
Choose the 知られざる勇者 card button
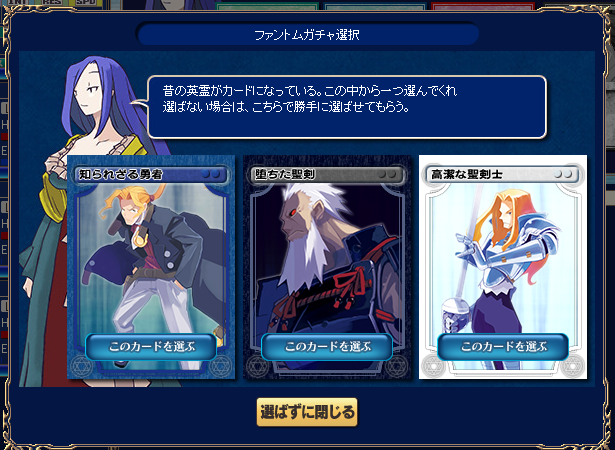(151, 347)
